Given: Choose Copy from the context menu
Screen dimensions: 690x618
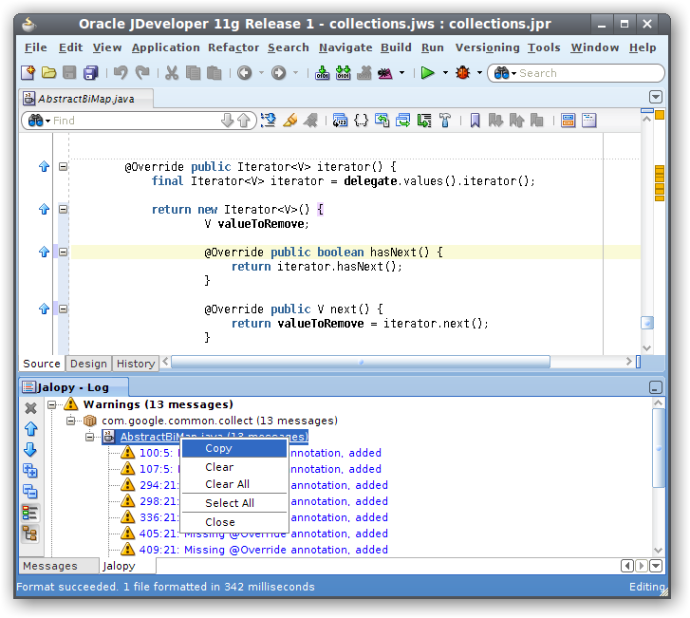Looking at the screenshot, I should coord(234,449).
